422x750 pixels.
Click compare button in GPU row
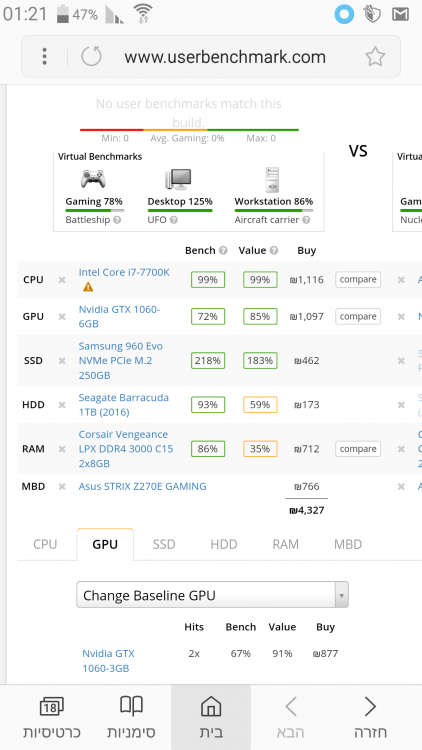pyautogui.click(x=358, y=316)
